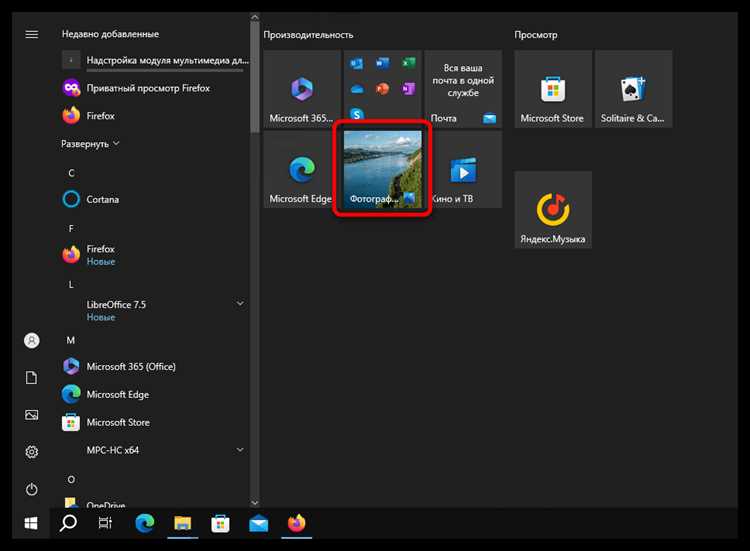The height and width of the screenshot is (551, 750).
Task: Expand the LibreOffice 7.5 folder
Action: tap(155, 310)
